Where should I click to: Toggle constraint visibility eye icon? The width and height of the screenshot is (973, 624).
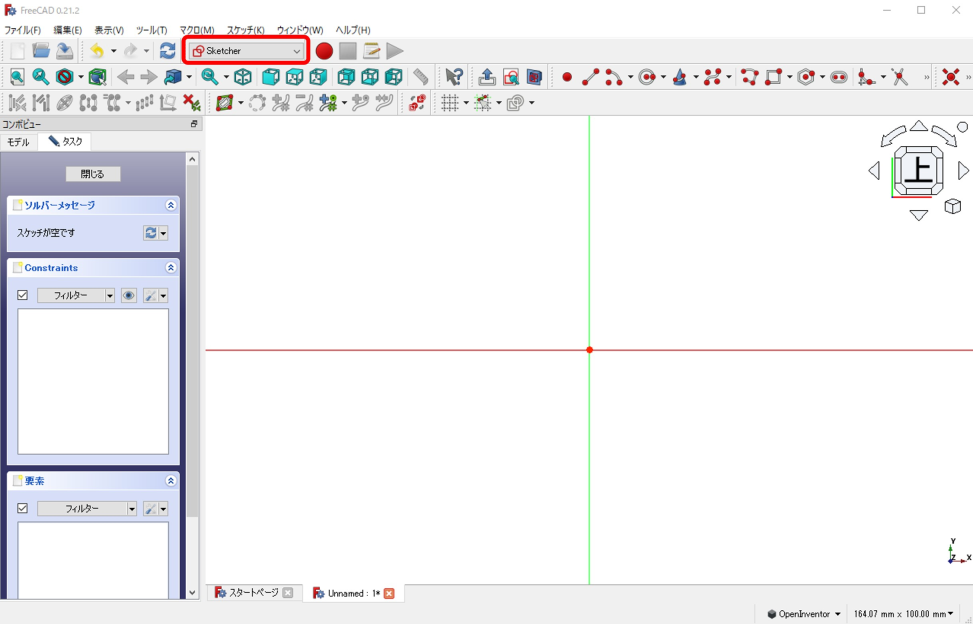(x=128, y=295)
